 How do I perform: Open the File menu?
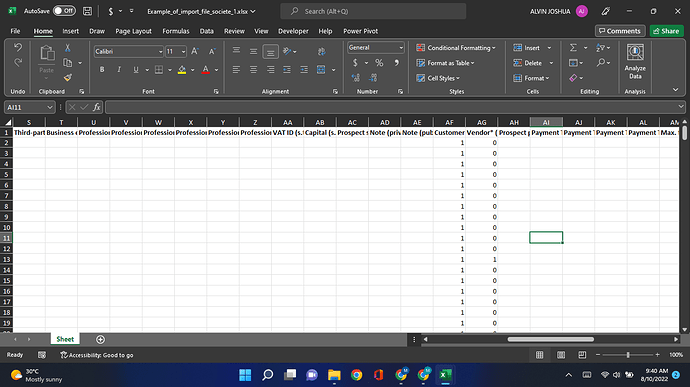click(15, 31)
